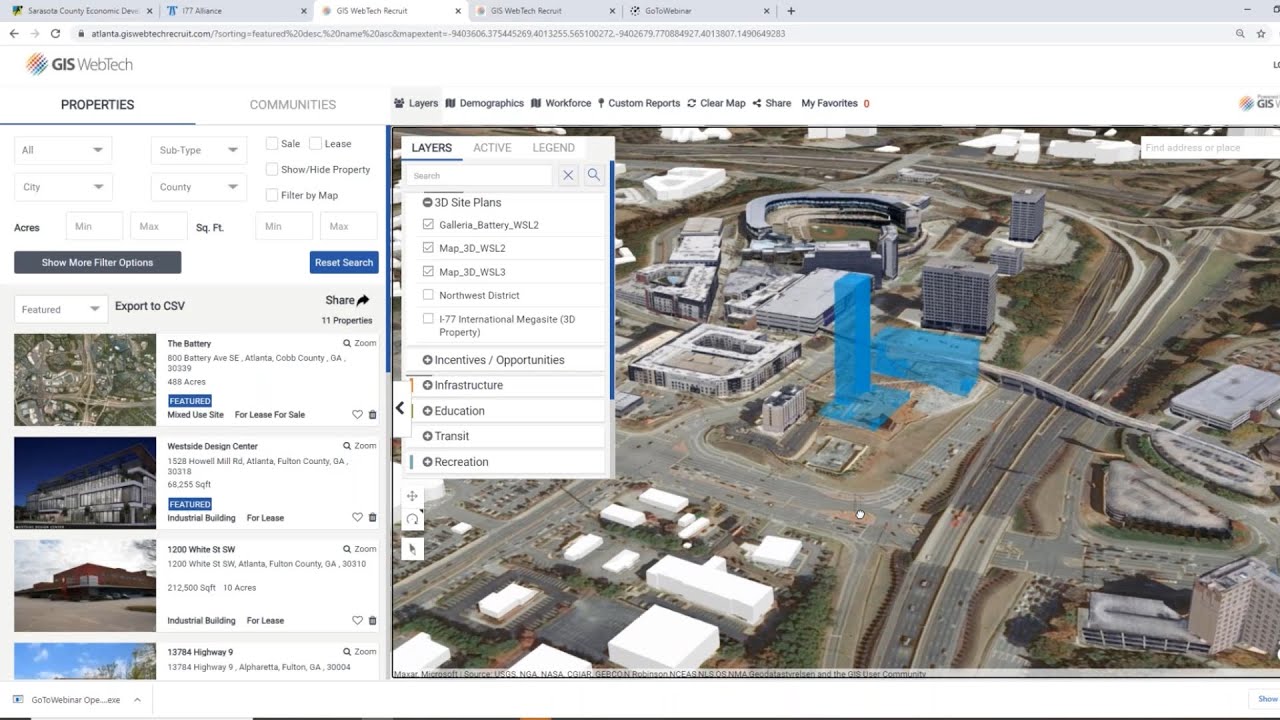Remove 1200 White St SW with trash
The height and width of the screenshot is (720, 1280).
click(373, 621)
